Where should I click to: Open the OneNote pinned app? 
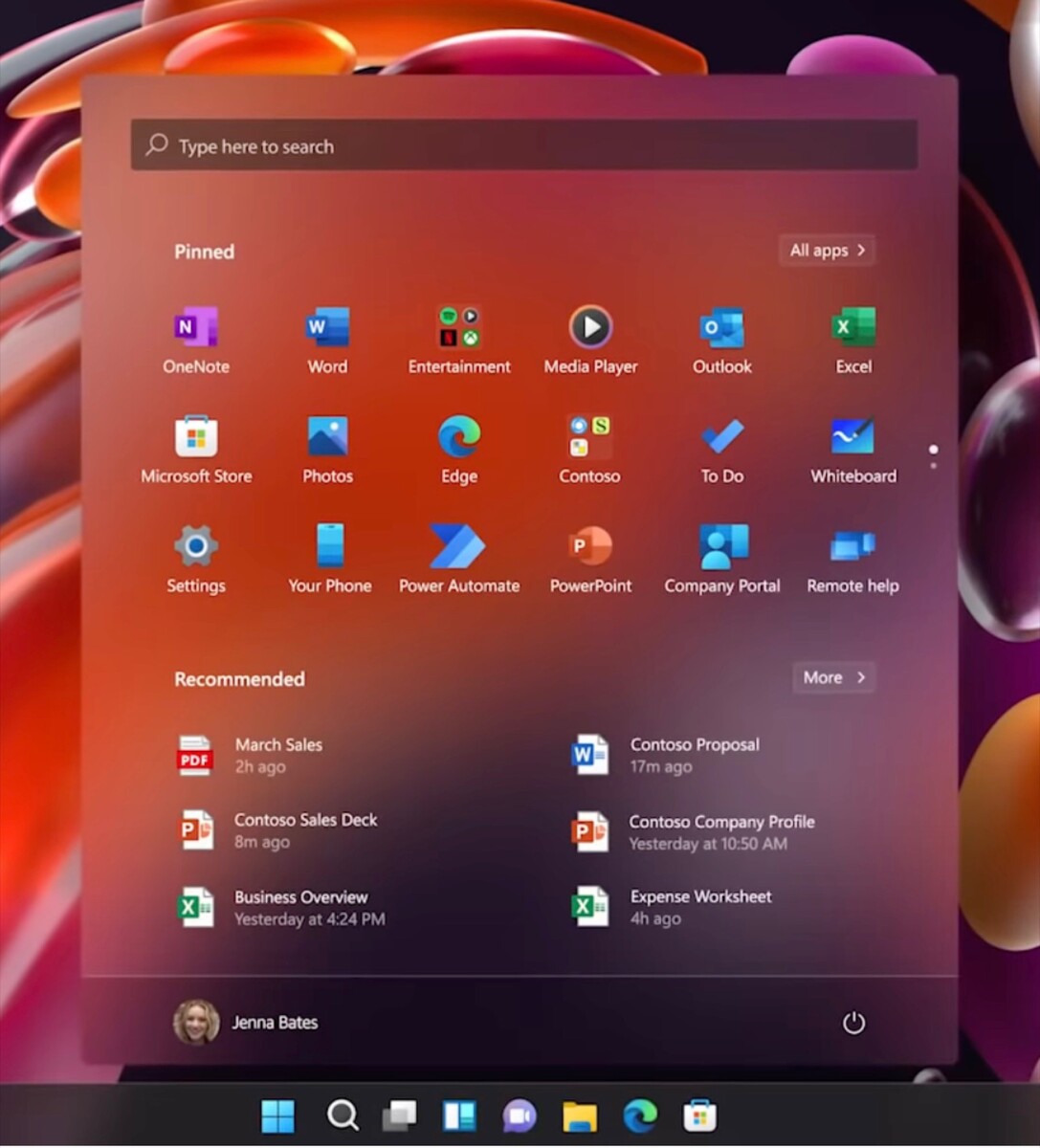tap(196, 341)
